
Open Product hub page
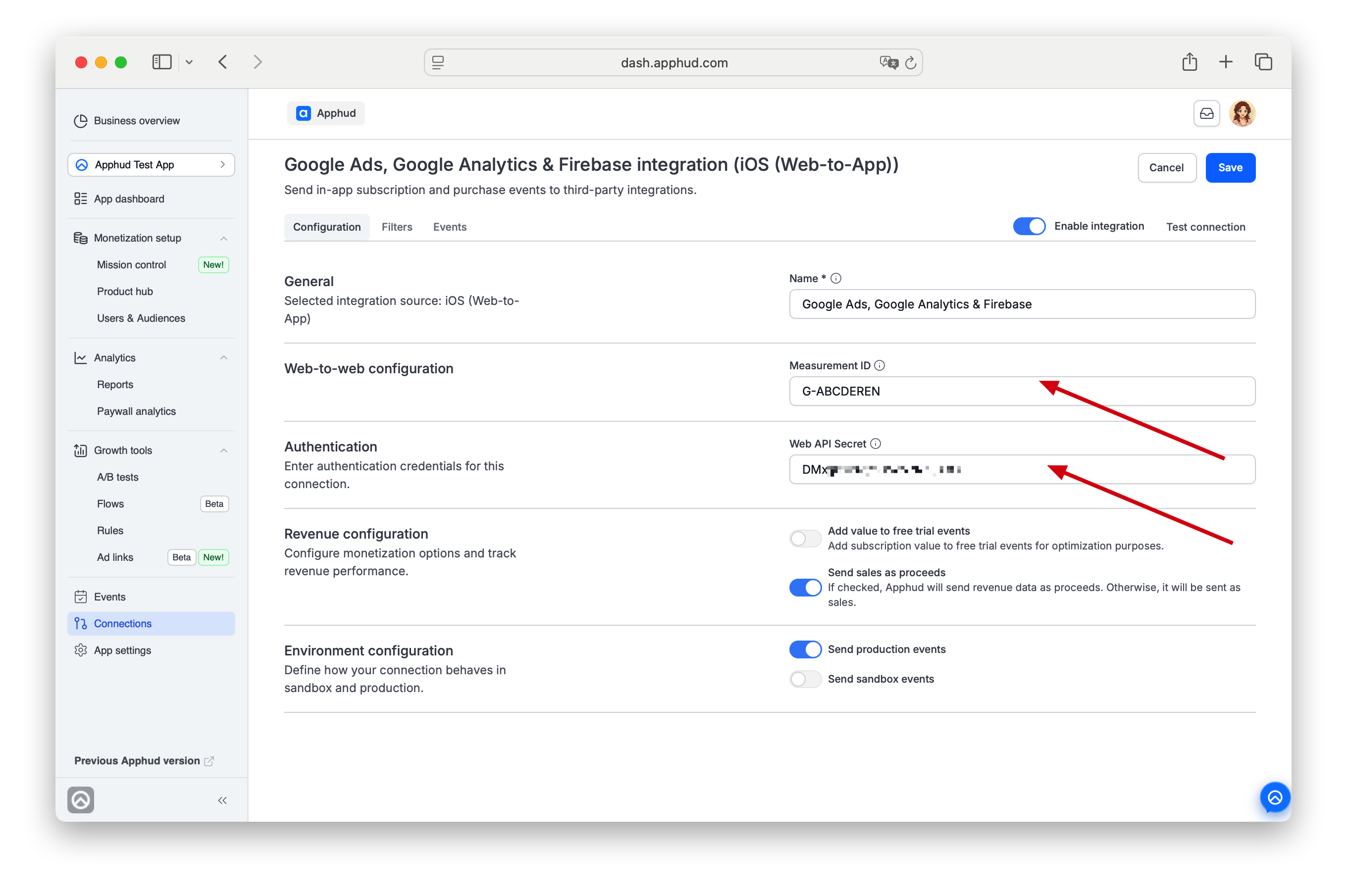pos(125,292)
